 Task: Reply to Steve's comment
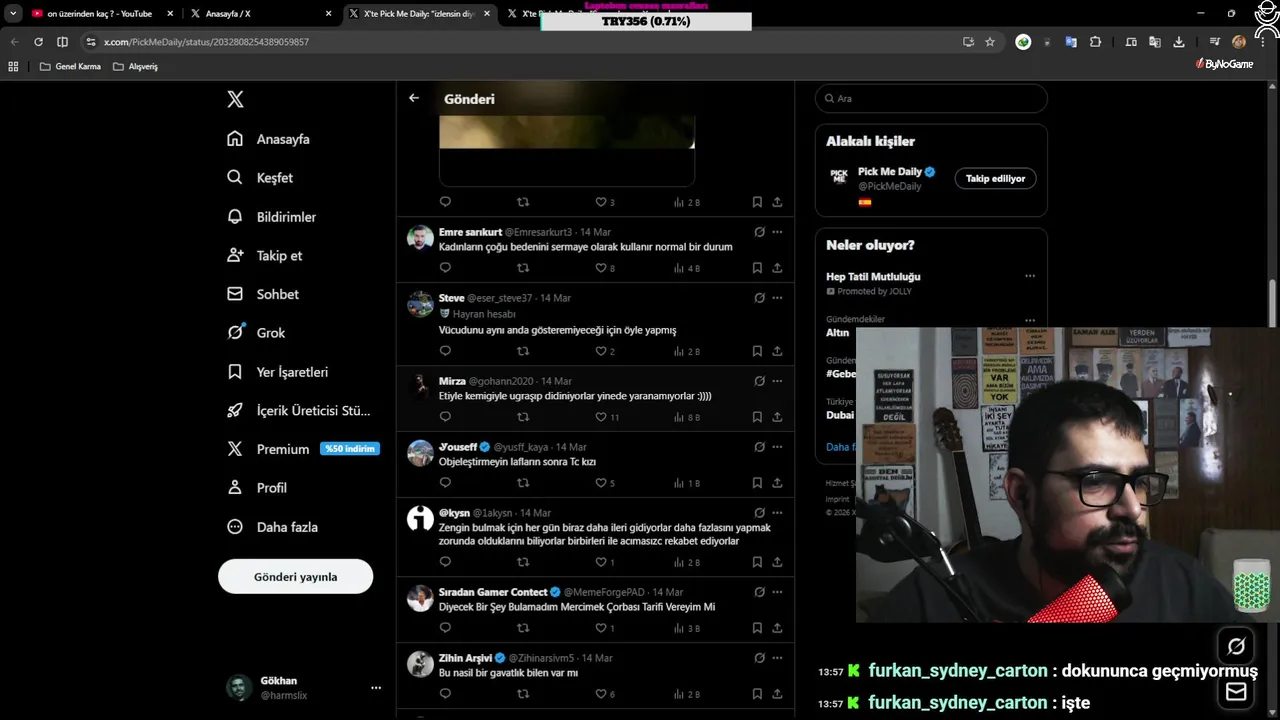(x=445, y=351)
